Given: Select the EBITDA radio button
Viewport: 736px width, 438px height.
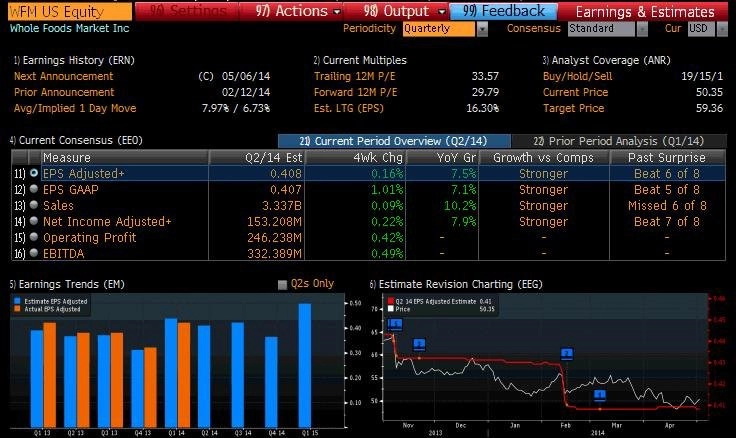Looking at the screenshot, I should pyautogui.click(x=34, y=253).
